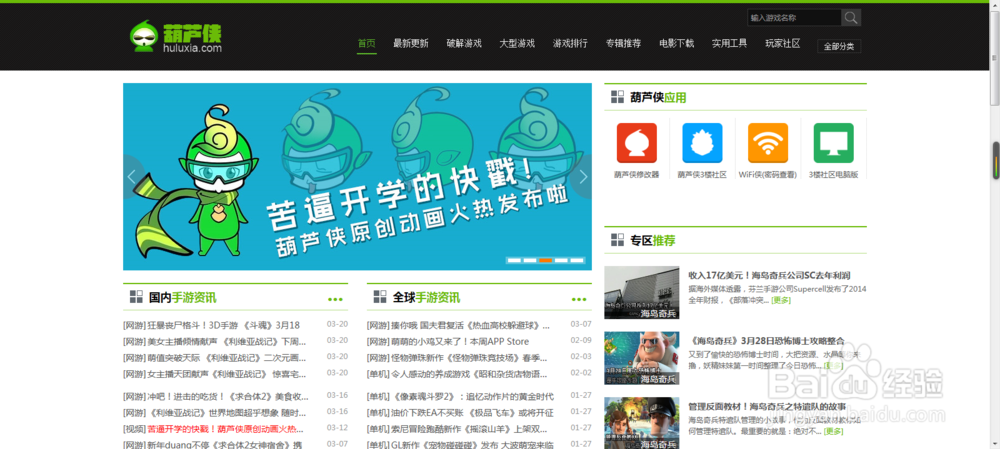Open the 葫芦侠修改器 app icon
Viewport: 1000px width, 449px height.
tap(636, 143)
